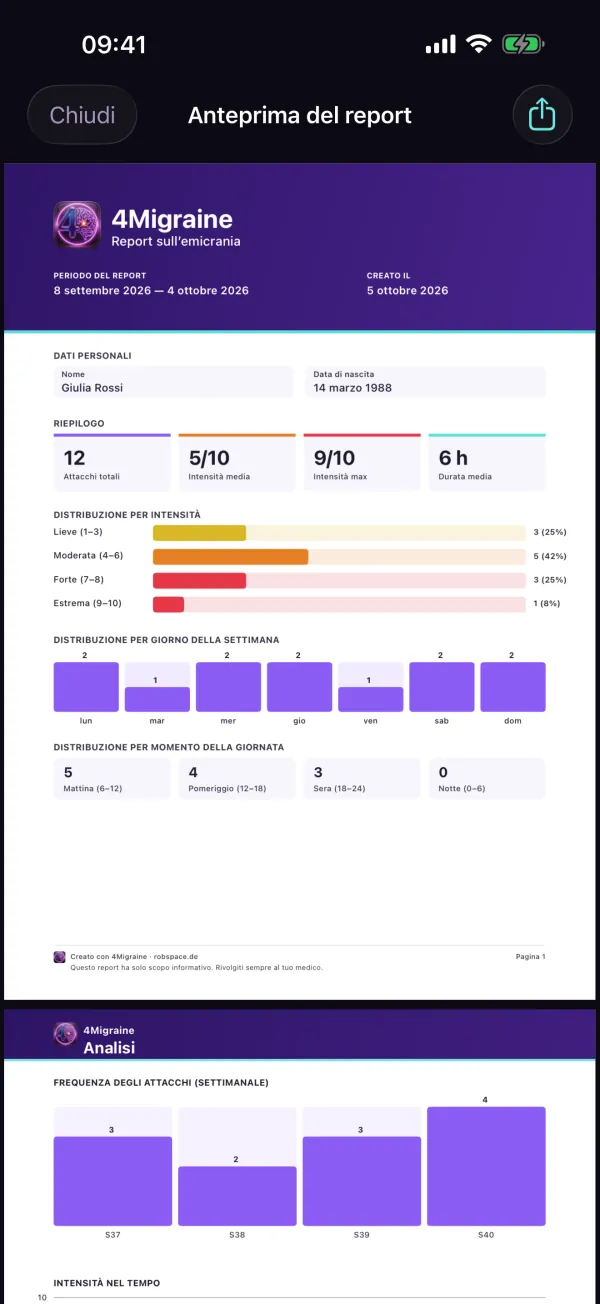
Task: Tap the Anteprima del report title
Action: coord(300,115)
